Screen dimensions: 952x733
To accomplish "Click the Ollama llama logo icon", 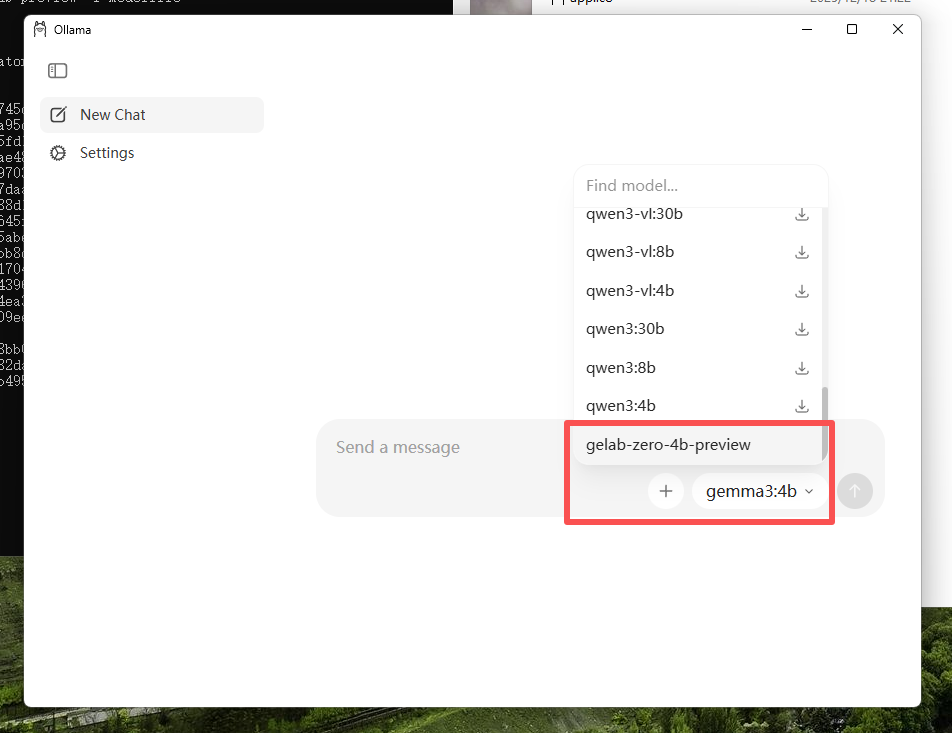I will tap(40, 30).
